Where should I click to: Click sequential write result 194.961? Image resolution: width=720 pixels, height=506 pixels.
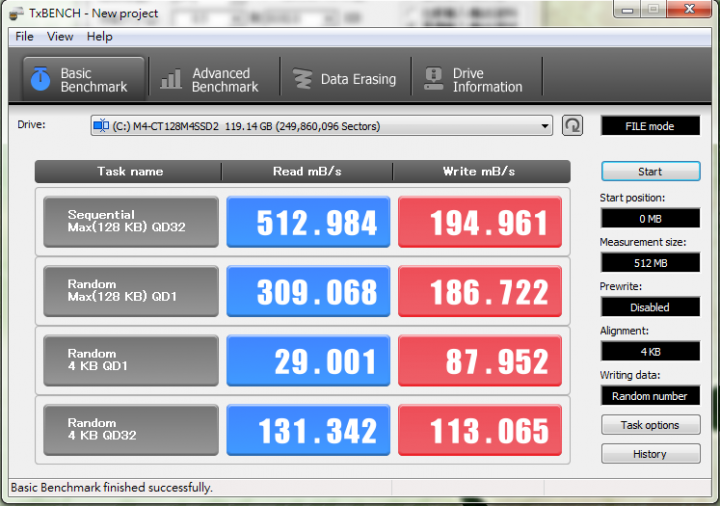coord(480,222)
